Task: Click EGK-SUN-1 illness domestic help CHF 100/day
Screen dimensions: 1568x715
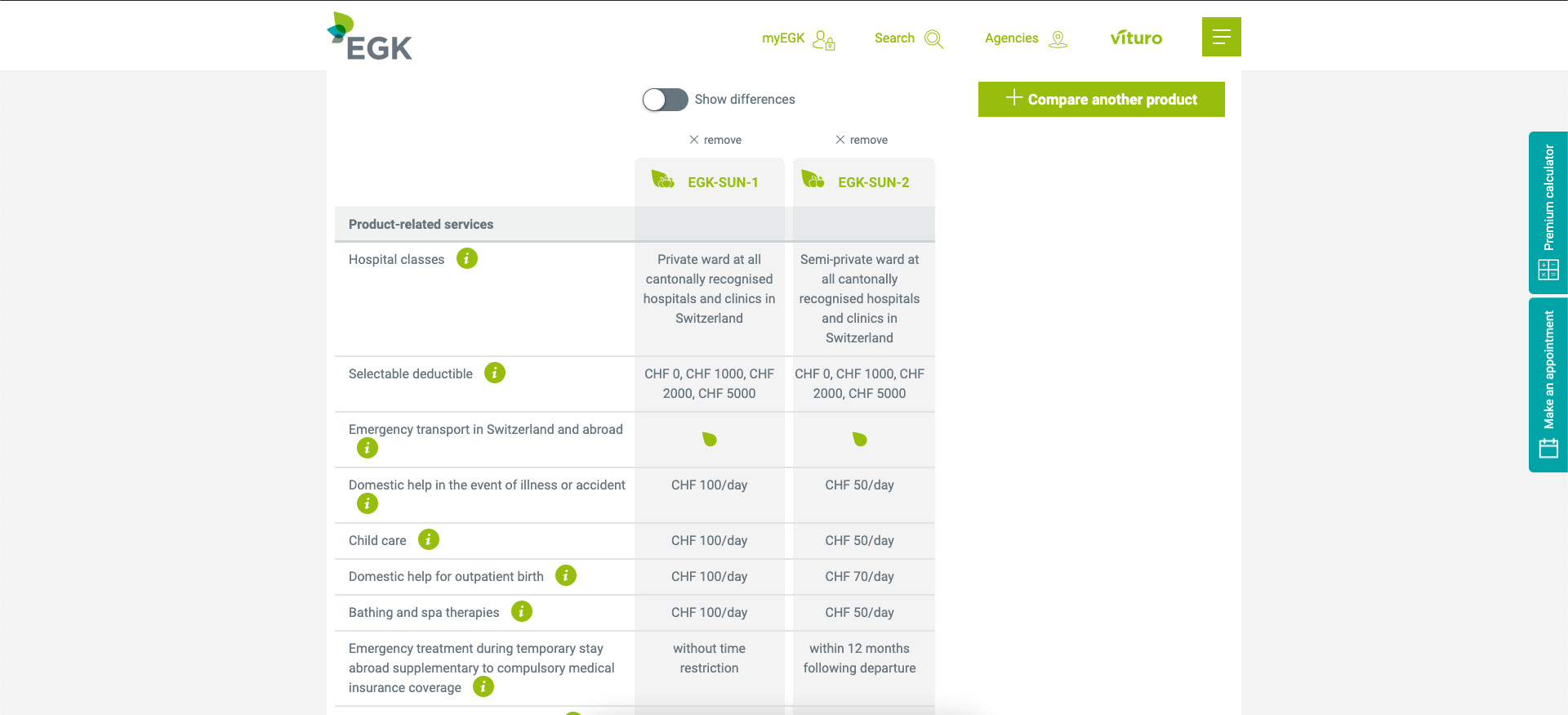Action: [709, 485]
